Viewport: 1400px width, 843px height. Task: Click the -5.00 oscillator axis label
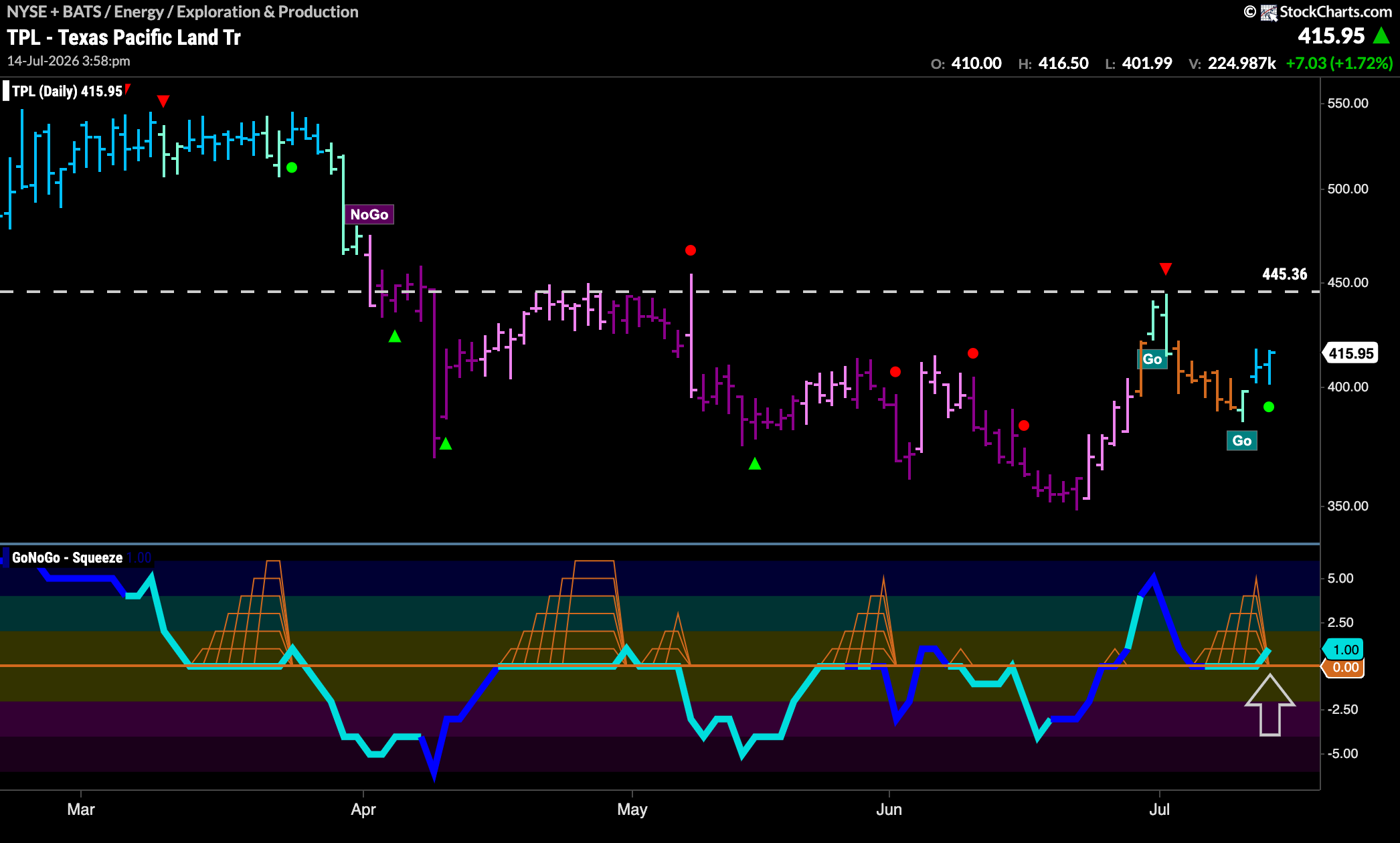click(1342, 754)
